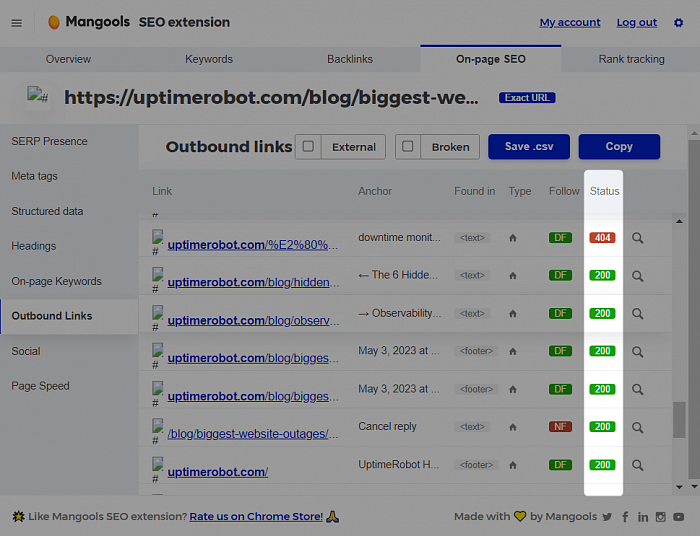The image size is (700, 536).
Task: Open Mangools LinkedIn icon in footer
Action: click(643, 517)
